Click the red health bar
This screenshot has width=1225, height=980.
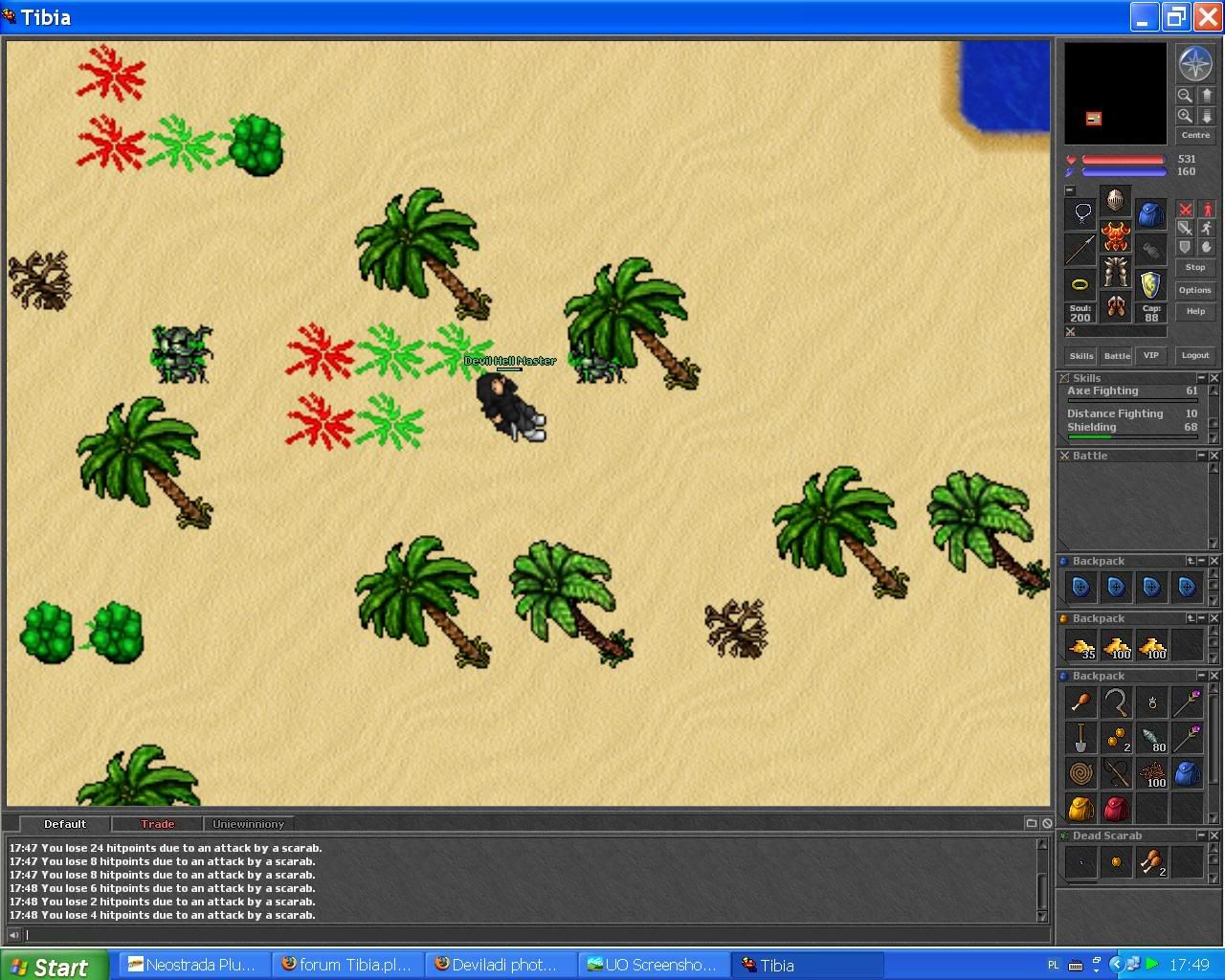(1124, 160)
